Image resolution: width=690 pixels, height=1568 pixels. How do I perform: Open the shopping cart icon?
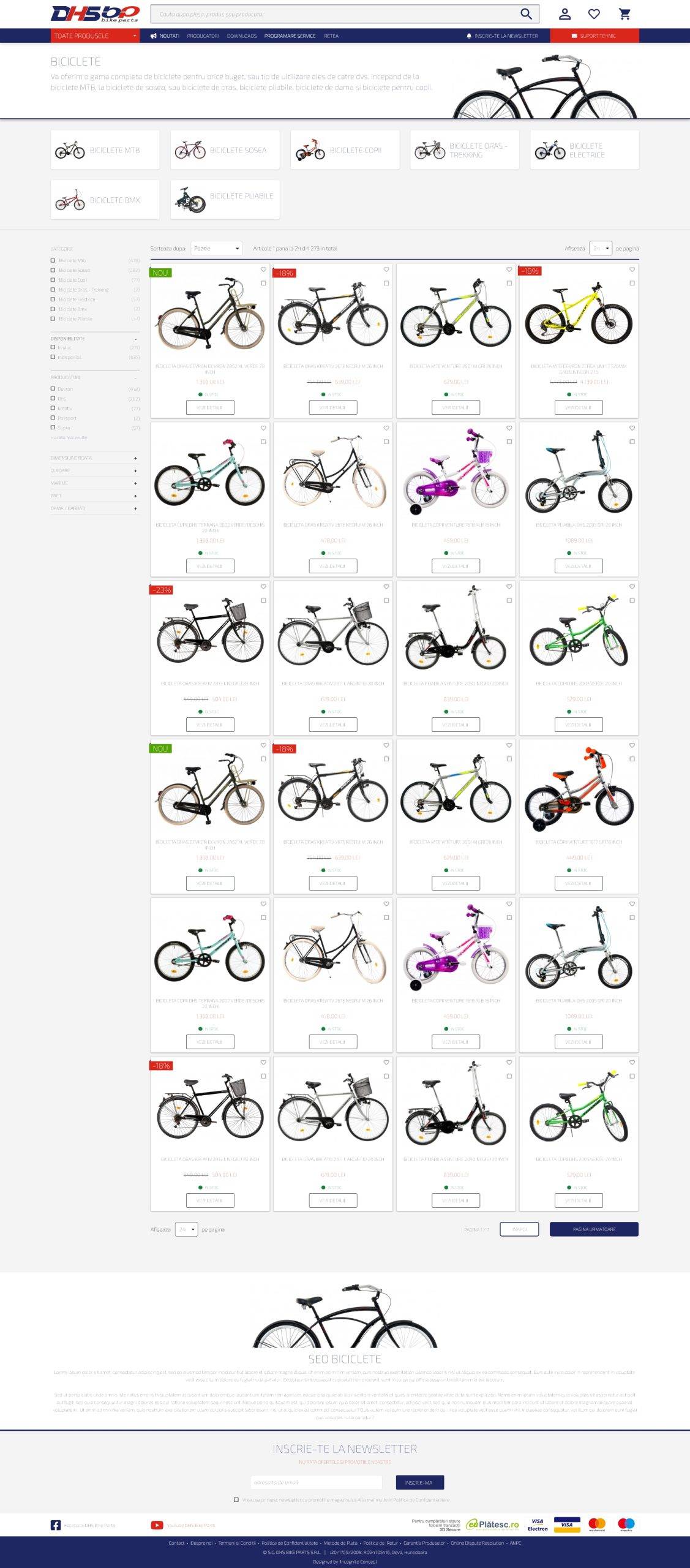[x=624, y=14]
